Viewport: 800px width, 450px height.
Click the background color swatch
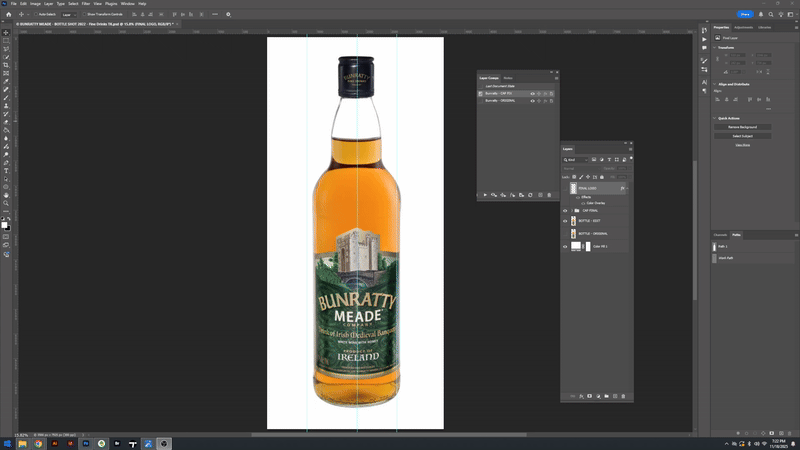coord(9,229)
